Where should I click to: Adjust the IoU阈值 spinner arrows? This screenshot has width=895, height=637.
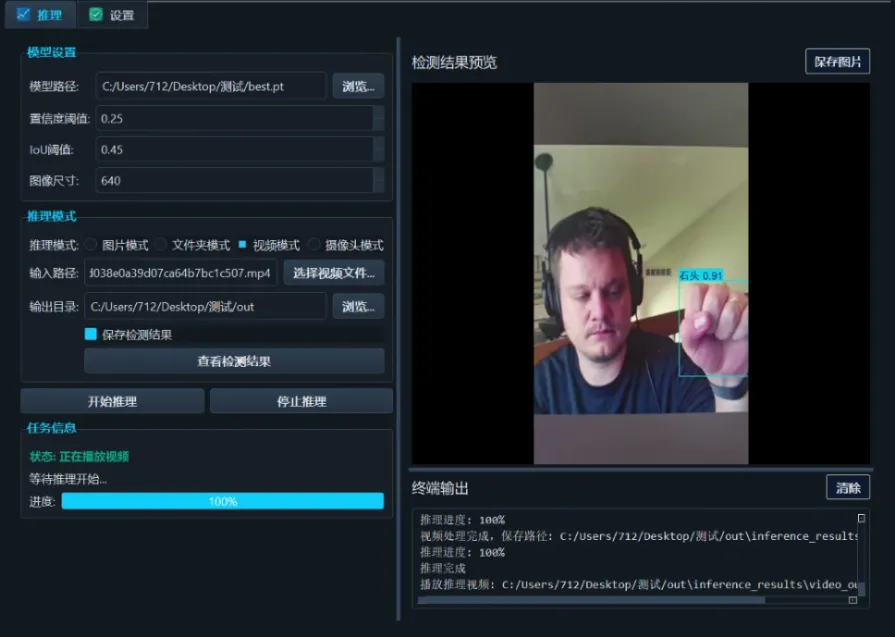[x=378, y=150]
